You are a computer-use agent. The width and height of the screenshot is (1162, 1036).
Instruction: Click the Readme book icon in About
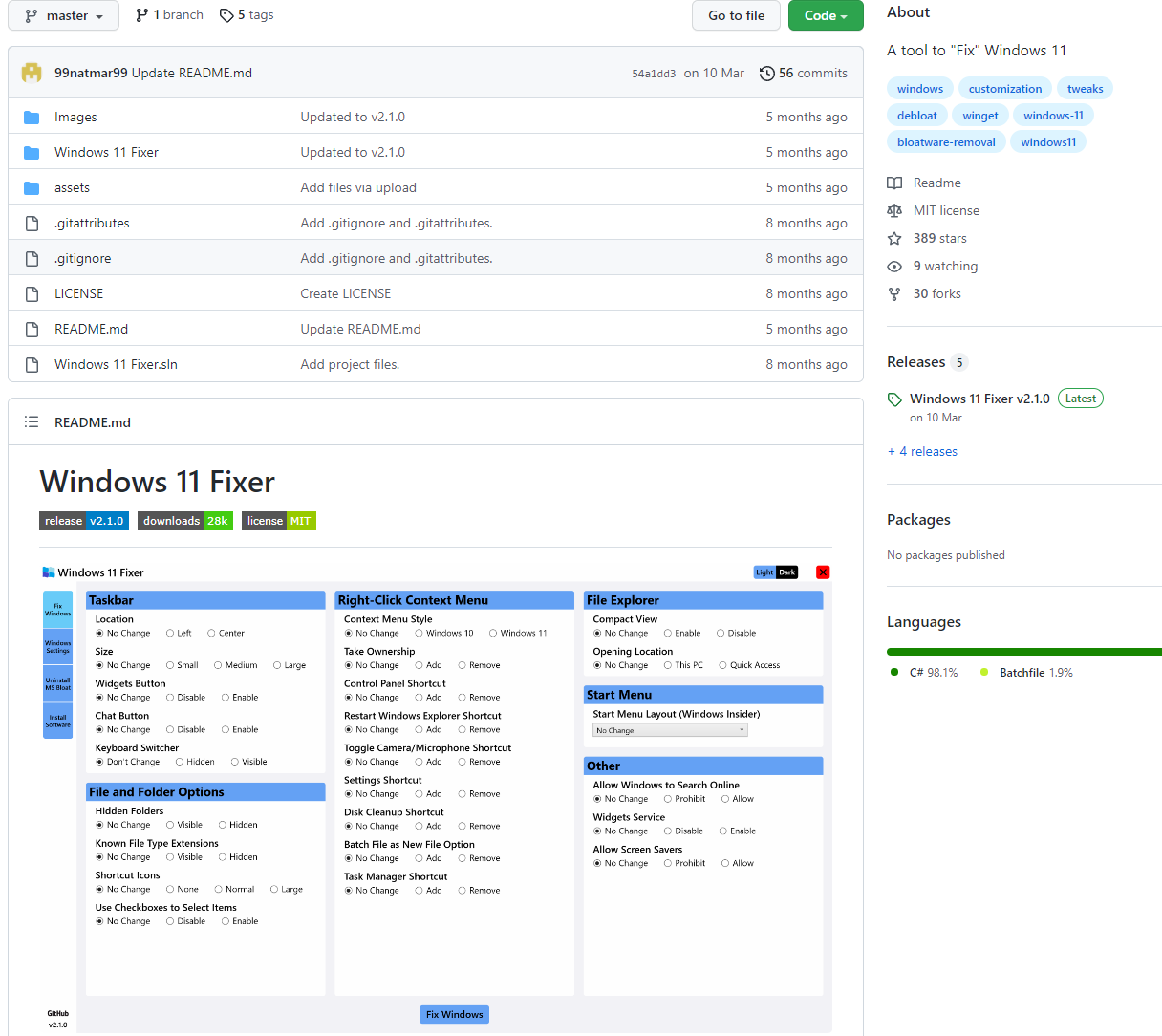click(x=894, y=183)
